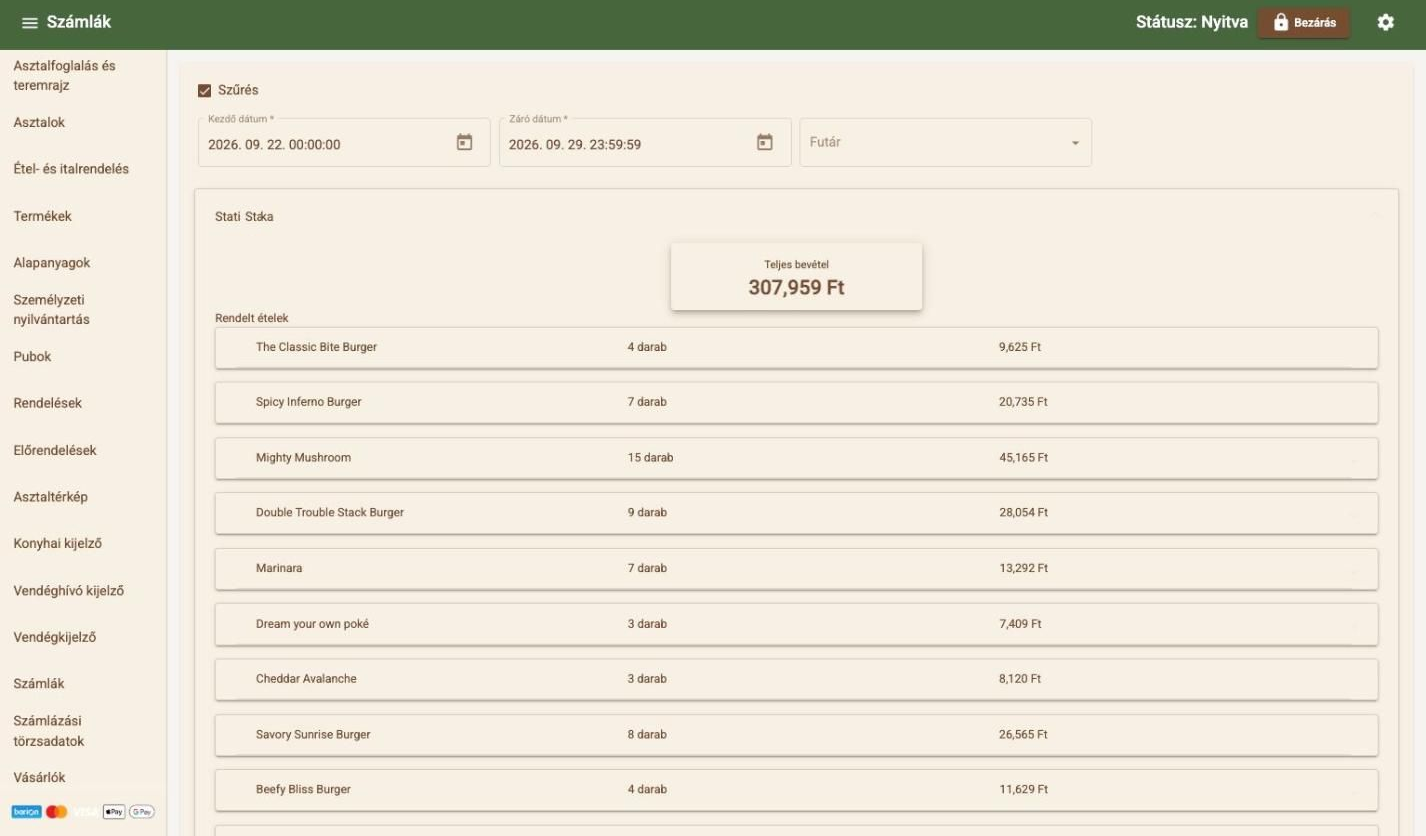Viewport: 1426px width, 836px height.
Task: Expand the Dream your own poké row
Action: pos(796,624)
